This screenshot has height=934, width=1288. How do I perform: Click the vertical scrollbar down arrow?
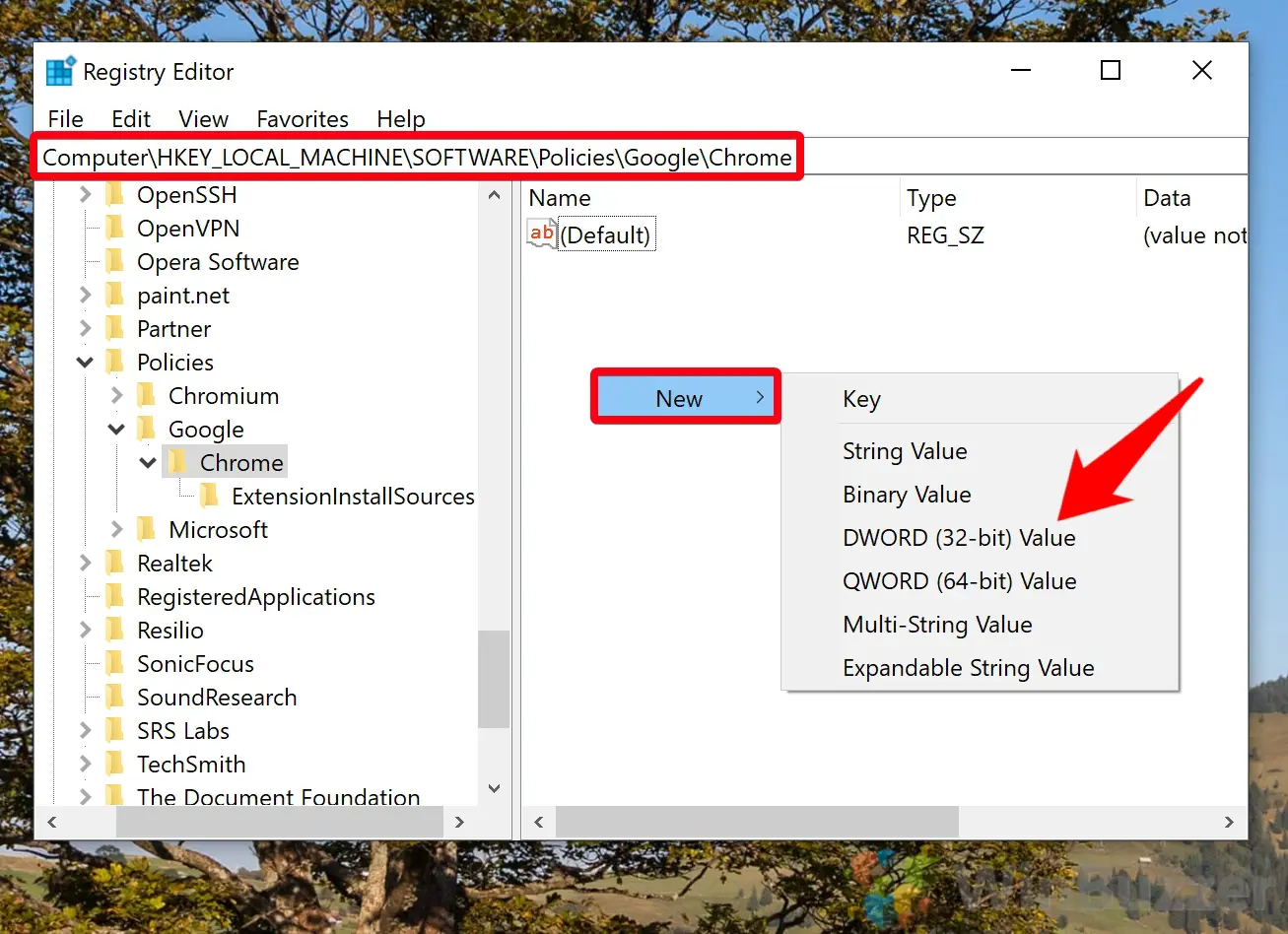coord(494,788)
